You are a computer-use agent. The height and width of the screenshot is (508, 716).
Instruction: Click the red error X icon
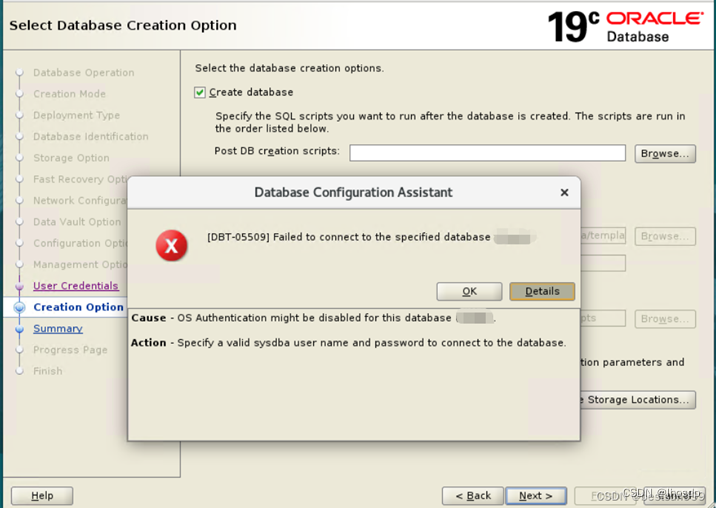(171, 246)
